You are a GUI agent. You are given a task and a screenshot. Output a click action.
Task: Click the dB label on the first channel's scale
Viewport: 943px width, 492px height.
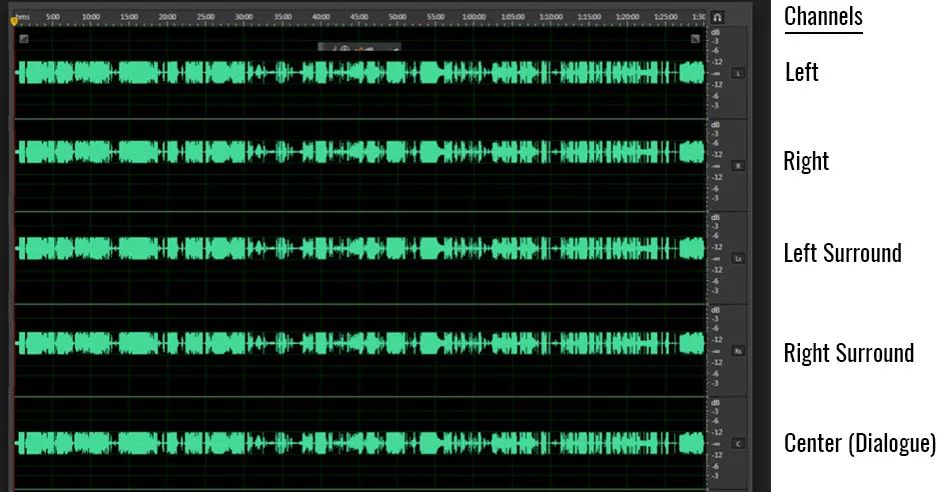tap(715, 32)
